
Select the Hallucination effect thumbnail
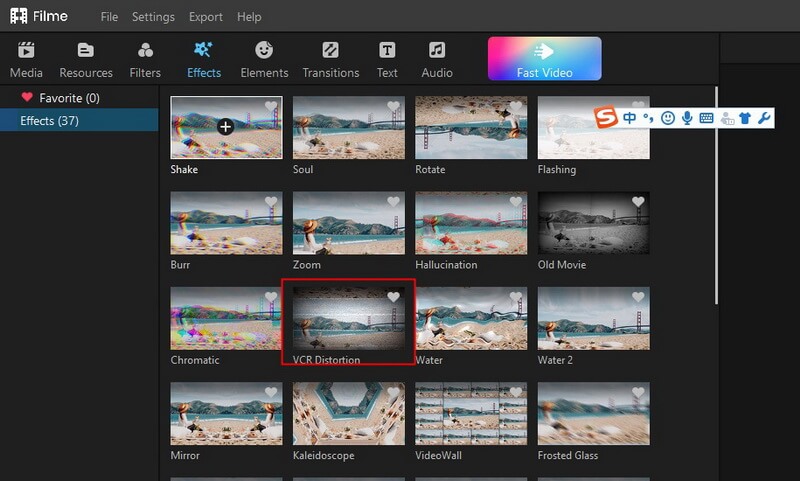pyautogui.click(x=471, y=223)
